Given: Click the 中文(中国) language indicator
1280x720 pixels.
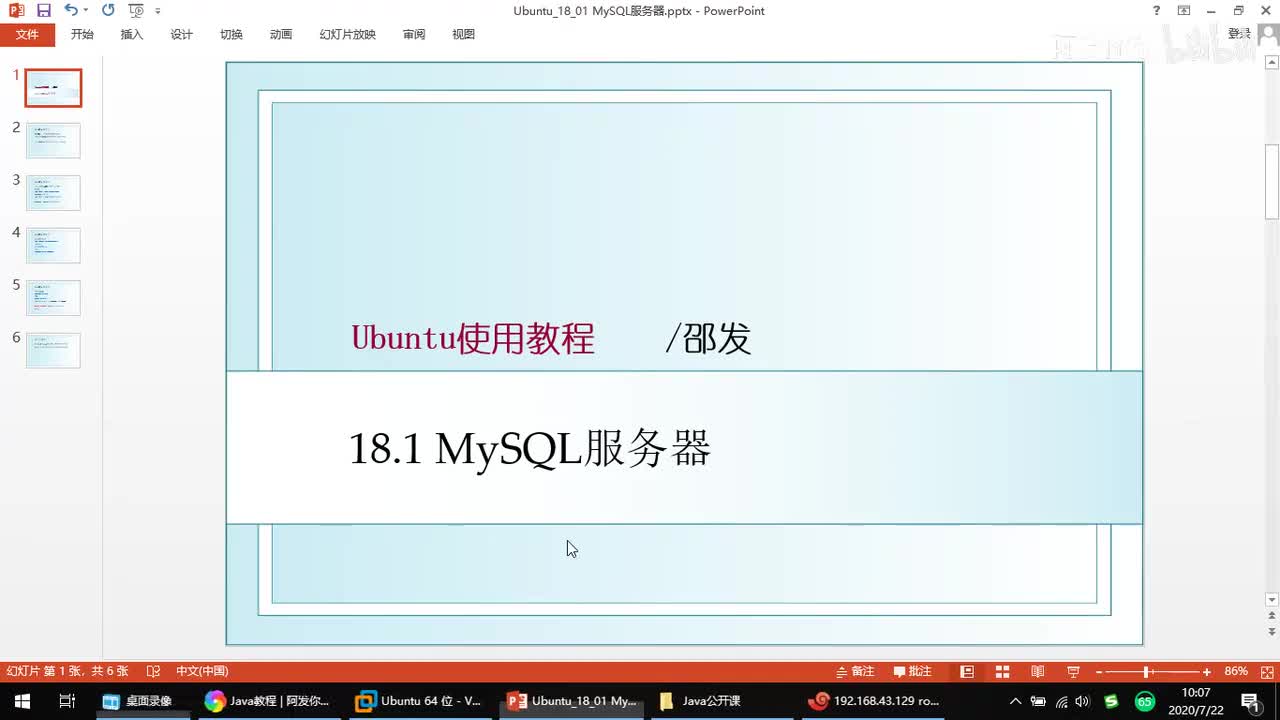Looking at the screenshot, I should [x=202, y=671].
